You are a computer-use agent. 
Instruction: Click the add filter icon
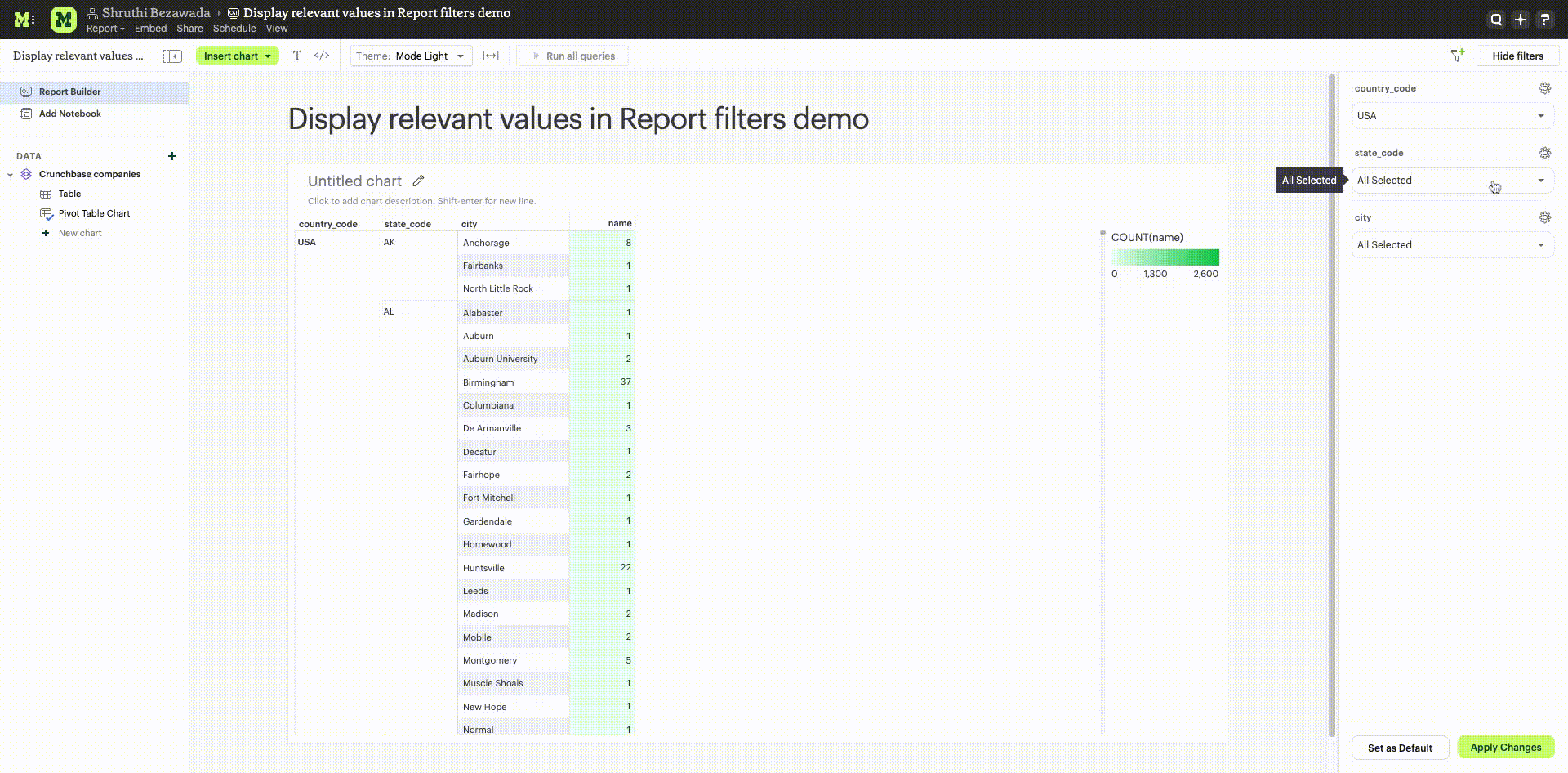(x=1458, y=56)
